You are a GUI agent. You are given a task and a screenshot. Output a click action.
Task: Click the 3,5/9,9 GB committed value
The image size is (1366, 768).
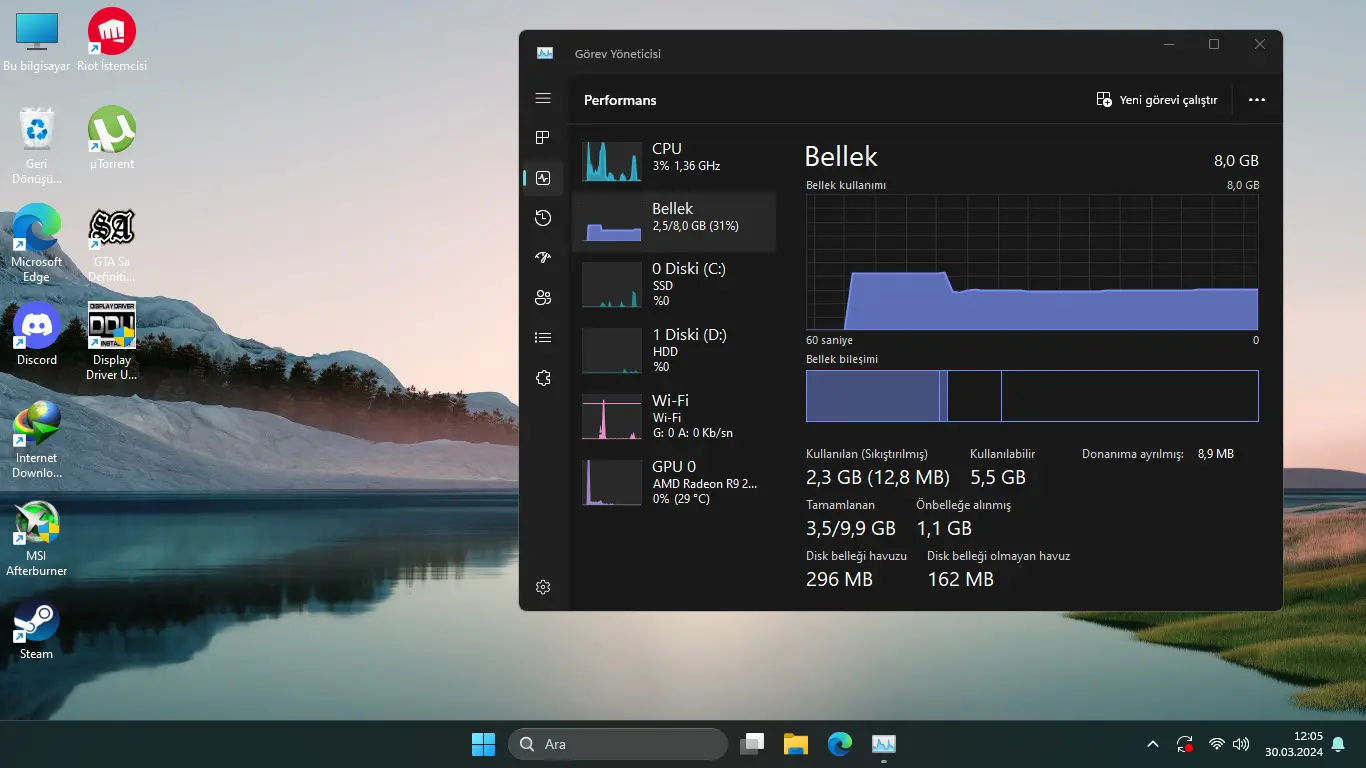(x=851, y=528)
